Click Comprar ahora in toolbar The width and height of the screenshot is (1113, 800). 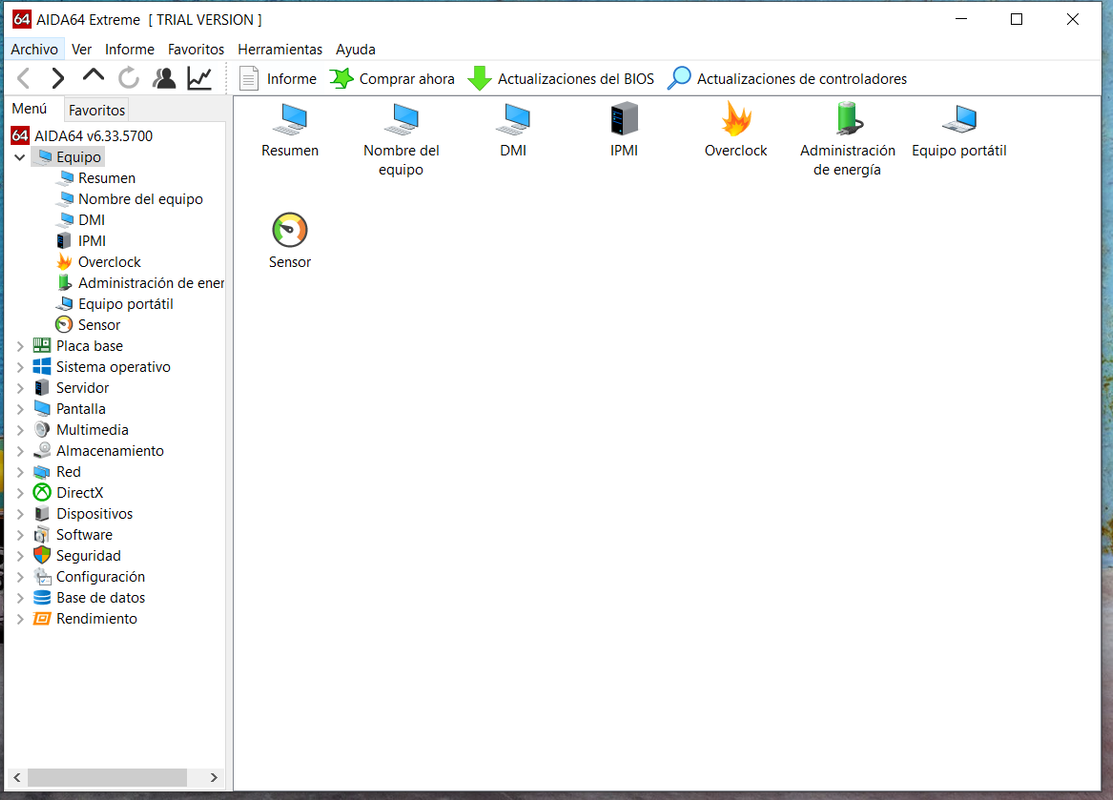392,79
